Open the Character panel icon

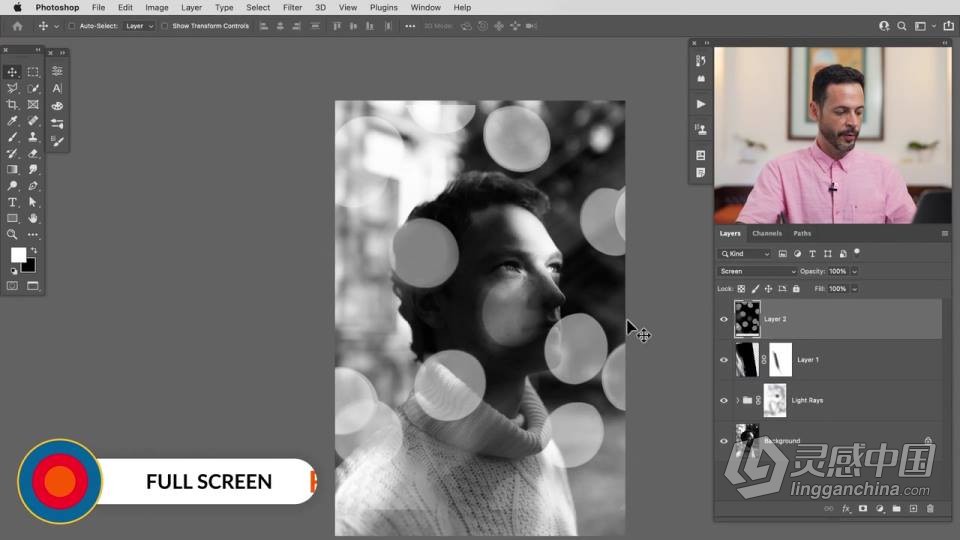(x=57, y=88)
